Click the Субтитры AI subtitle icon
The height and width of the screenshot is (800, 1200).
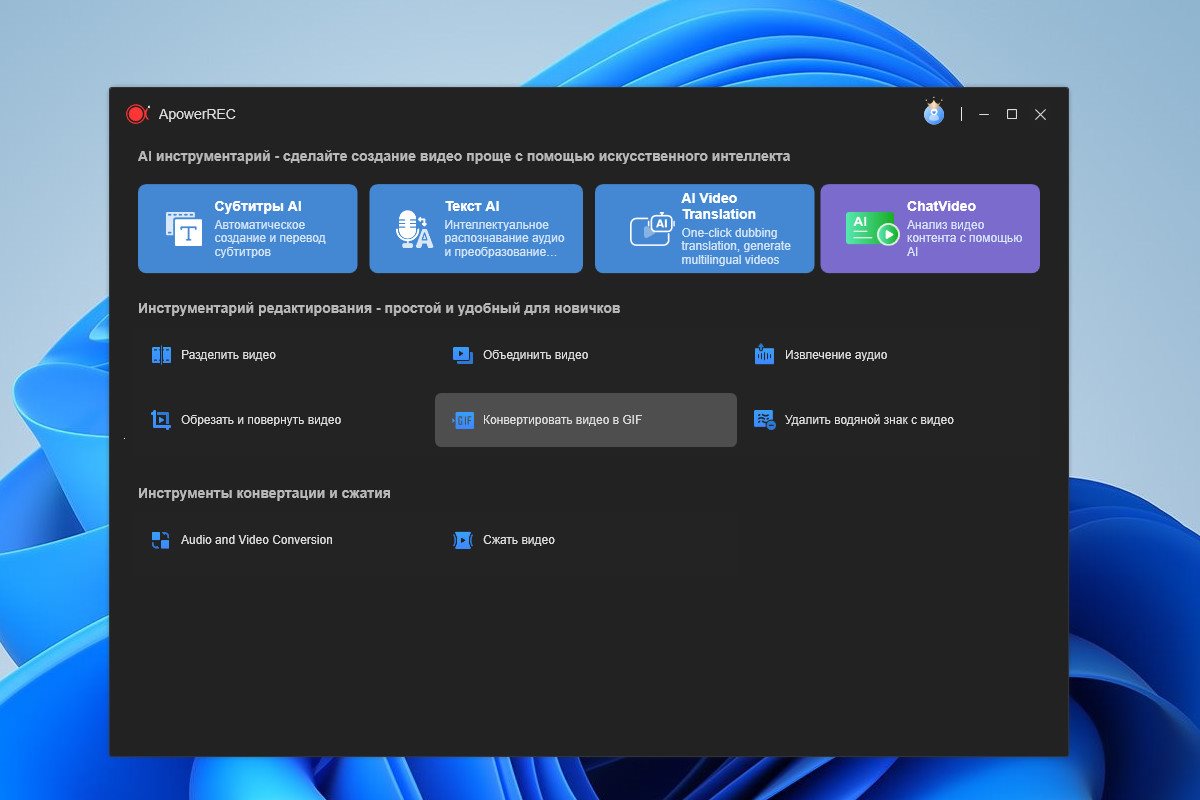[184, 228]
